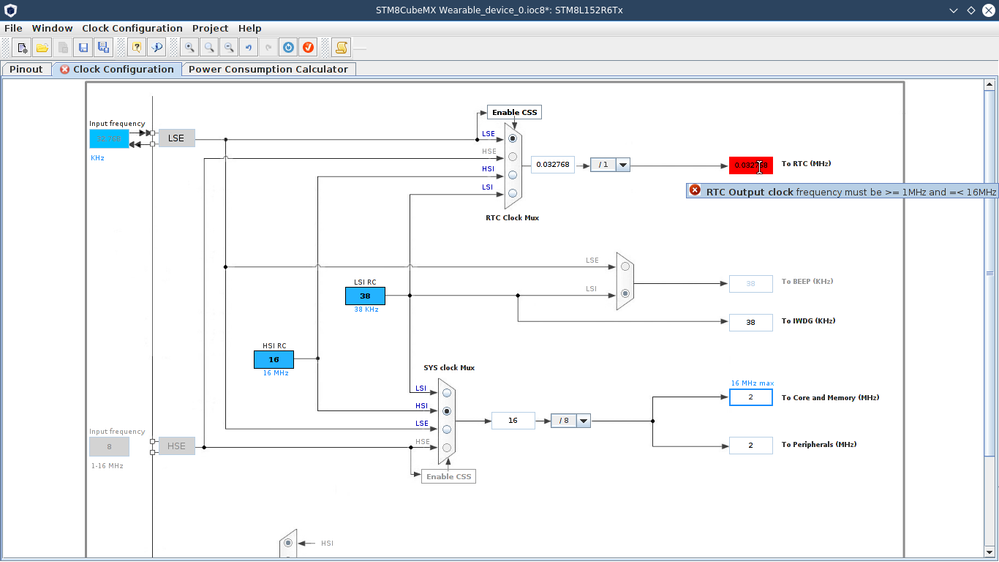999x562 pixels.
Task: Select LSE source for BEEP mux
Action: pos(625,266)
